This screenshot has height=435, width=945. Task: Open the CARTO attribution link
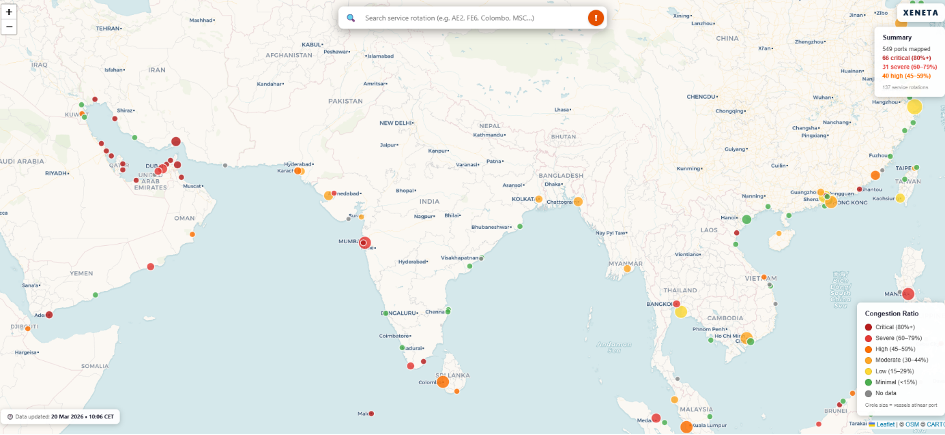click(935, 424)
